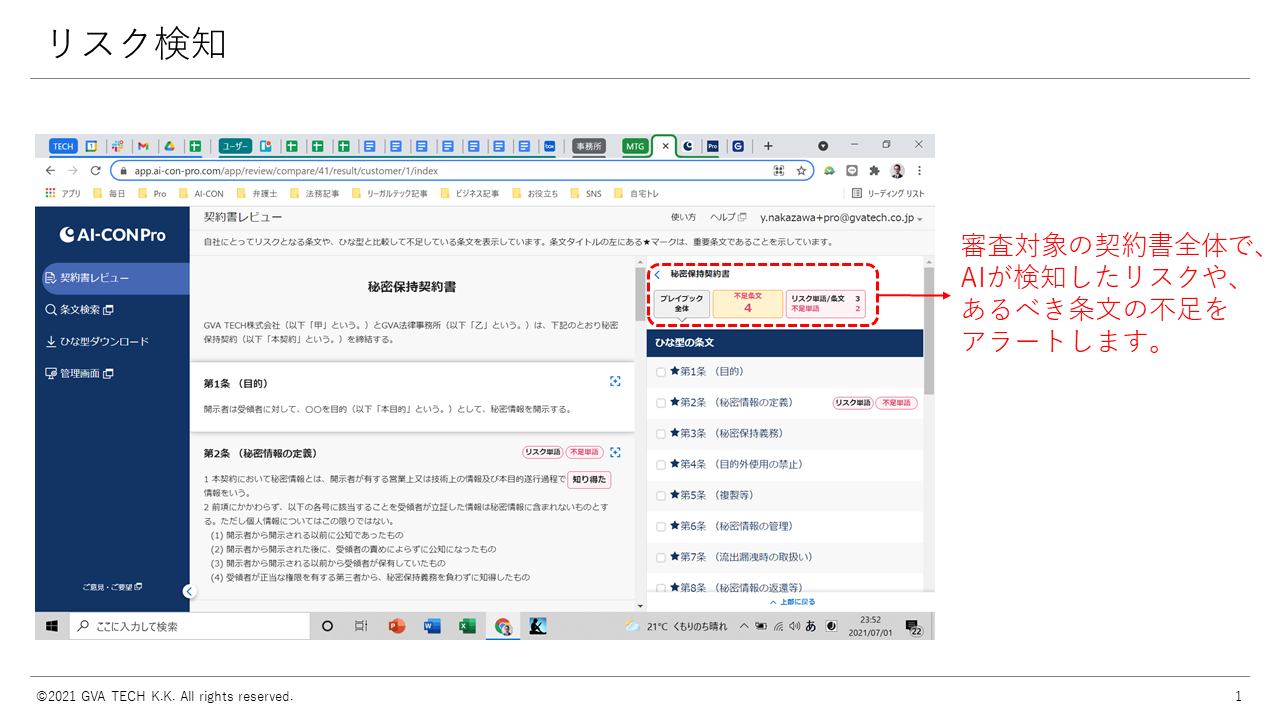The width and height of the screenshot is (1280, 720).
Task: Click the 上部に戻る link
Action: point(792,603)
